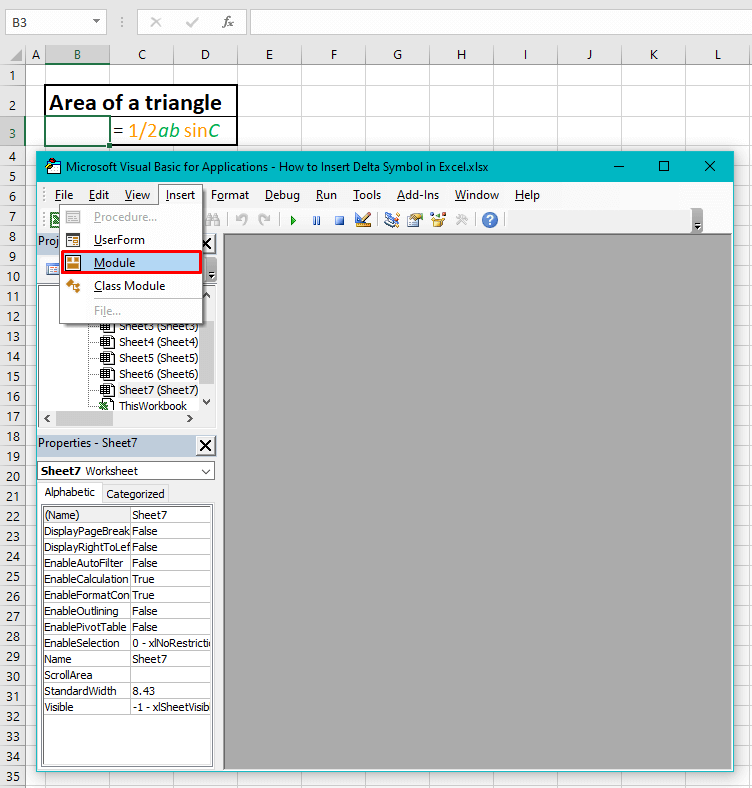The width and height of the screenshot is (752, 788).
Task: Click the EnableCalculation True value
Action: 170,579
